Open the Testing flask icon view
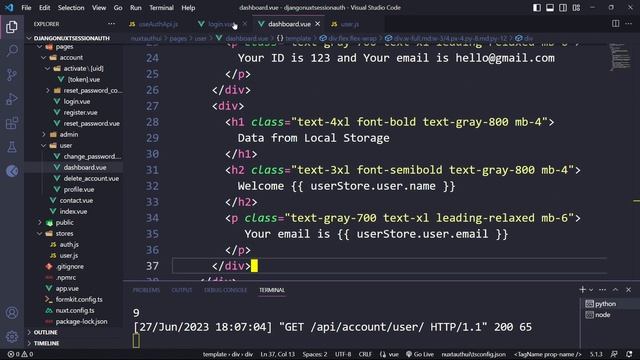The image size is (640, 360). 12,147
